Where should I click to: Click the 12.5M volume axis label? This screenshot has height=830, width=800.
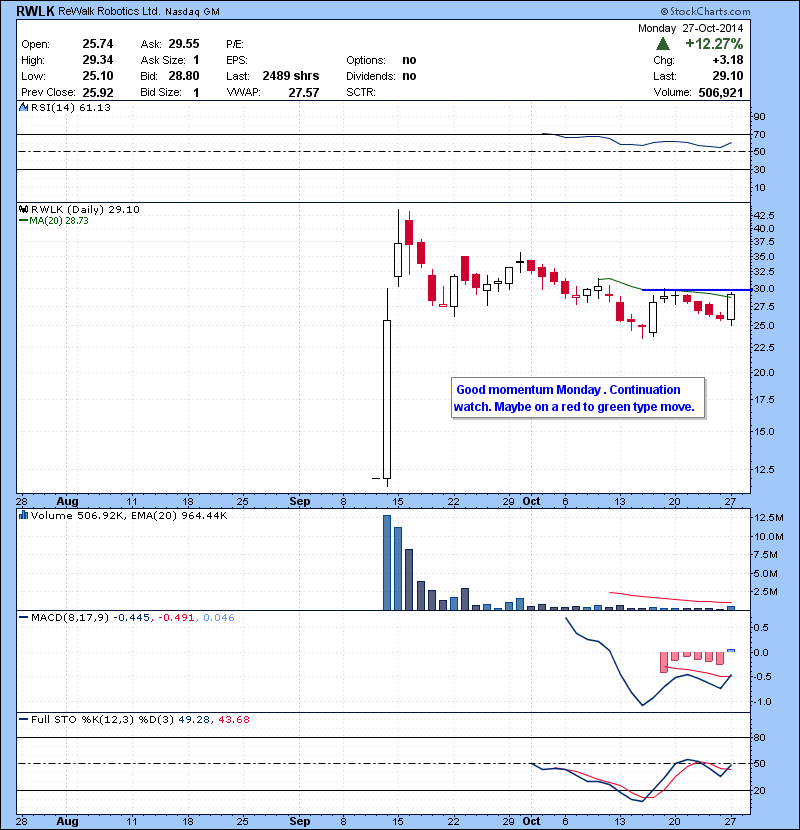click(768, 517)
